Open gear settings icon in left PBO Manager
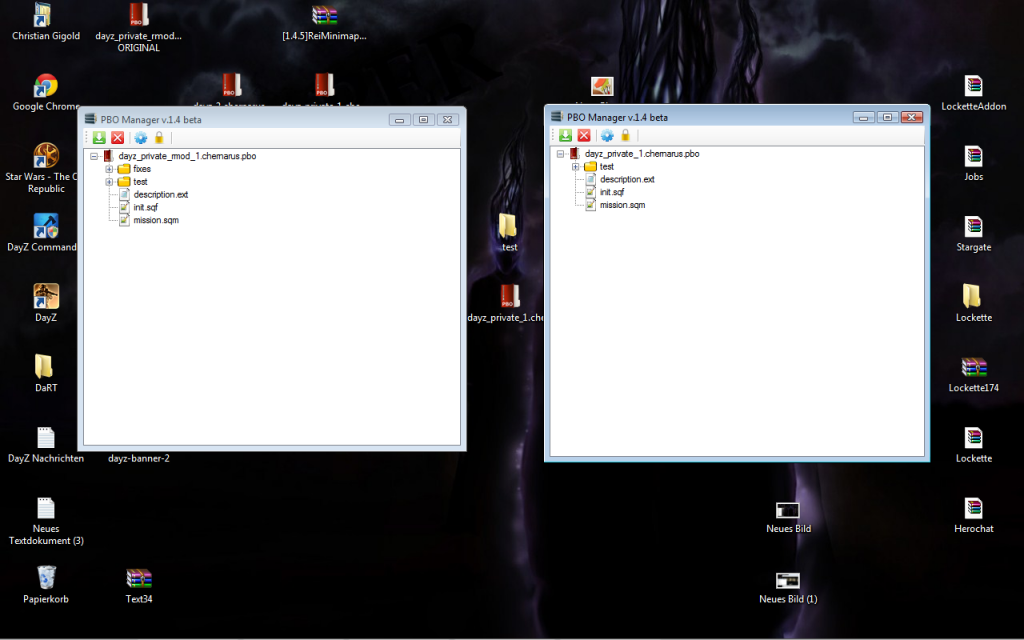The height and width of the screenshot is (640, 1024). (x=140, y=138)
